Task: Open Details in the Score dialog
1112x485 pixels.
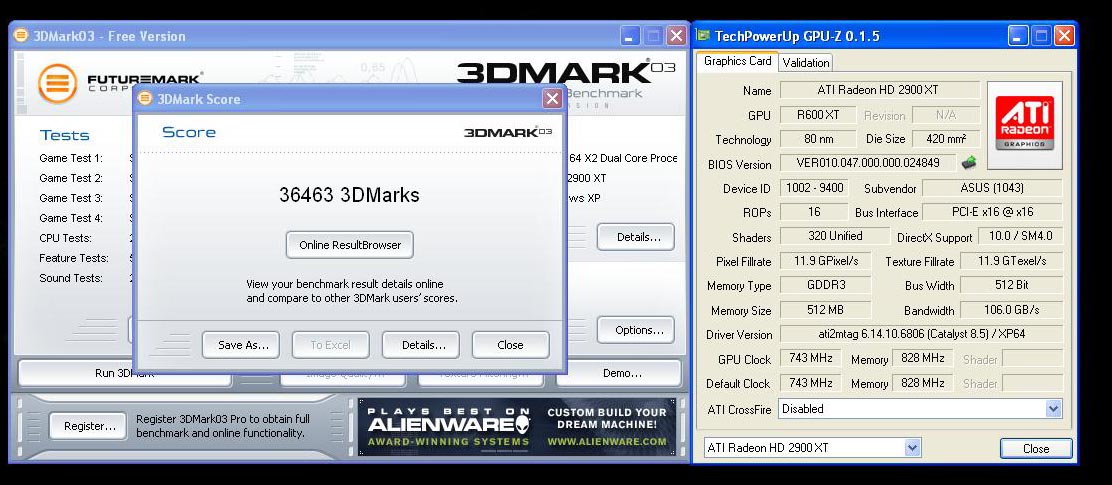Action: (x=421, y=345)
